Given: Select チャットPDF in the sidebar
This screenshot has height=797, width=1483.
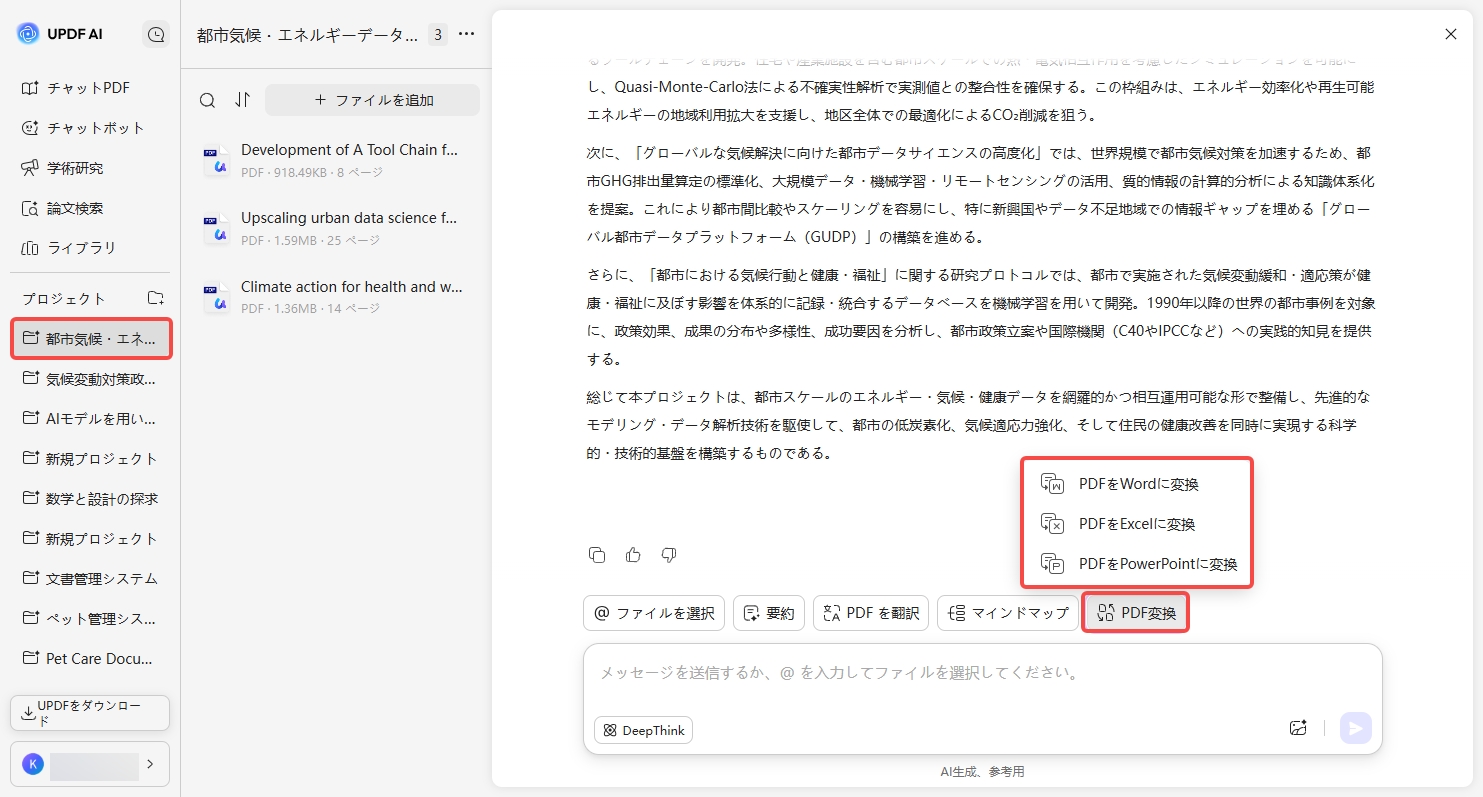Looking at the screenshot, I should (x=78, y=88).
